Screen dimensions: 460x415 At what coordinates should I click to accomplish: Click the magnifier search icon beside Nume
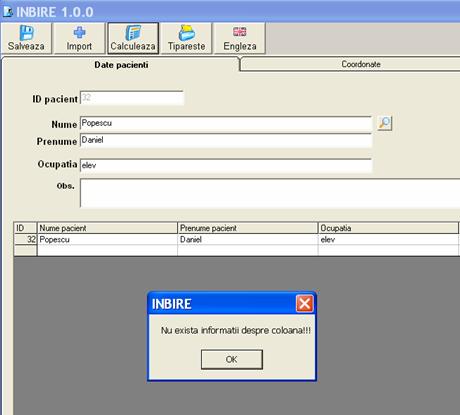pos(384,123)
